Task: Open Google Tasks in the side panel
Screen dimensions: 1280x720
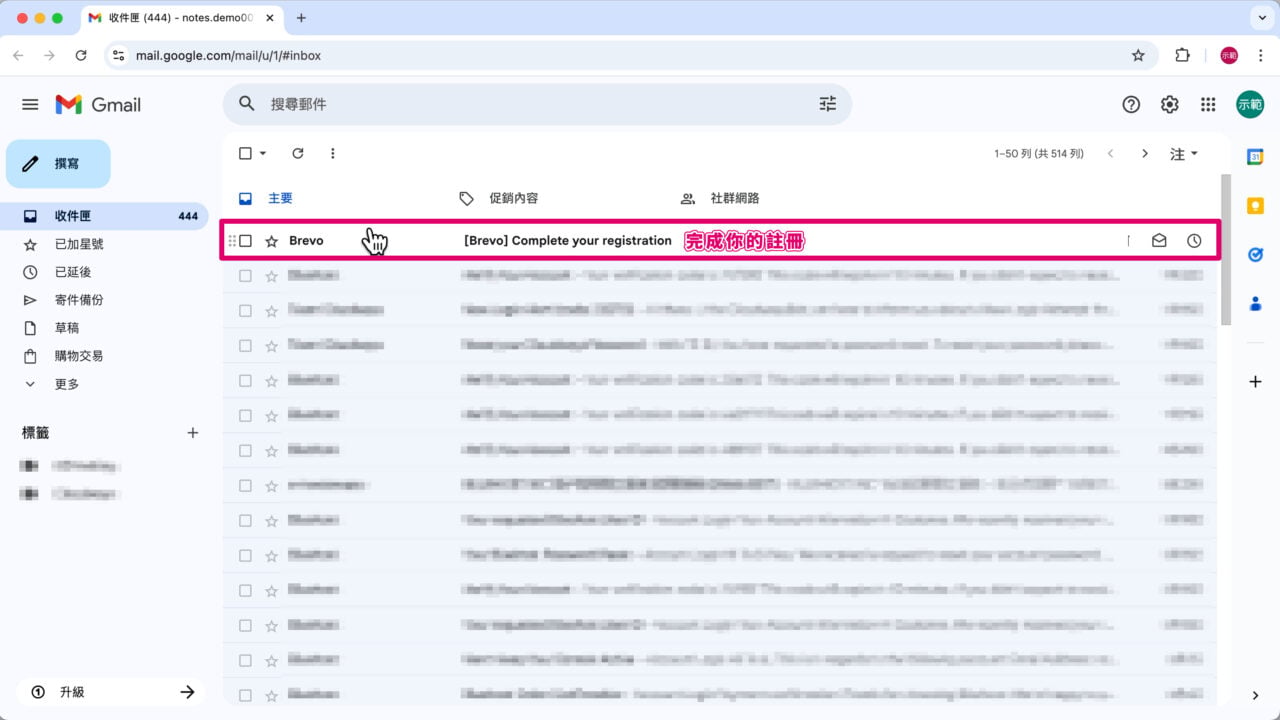Action: (1255, 255)
